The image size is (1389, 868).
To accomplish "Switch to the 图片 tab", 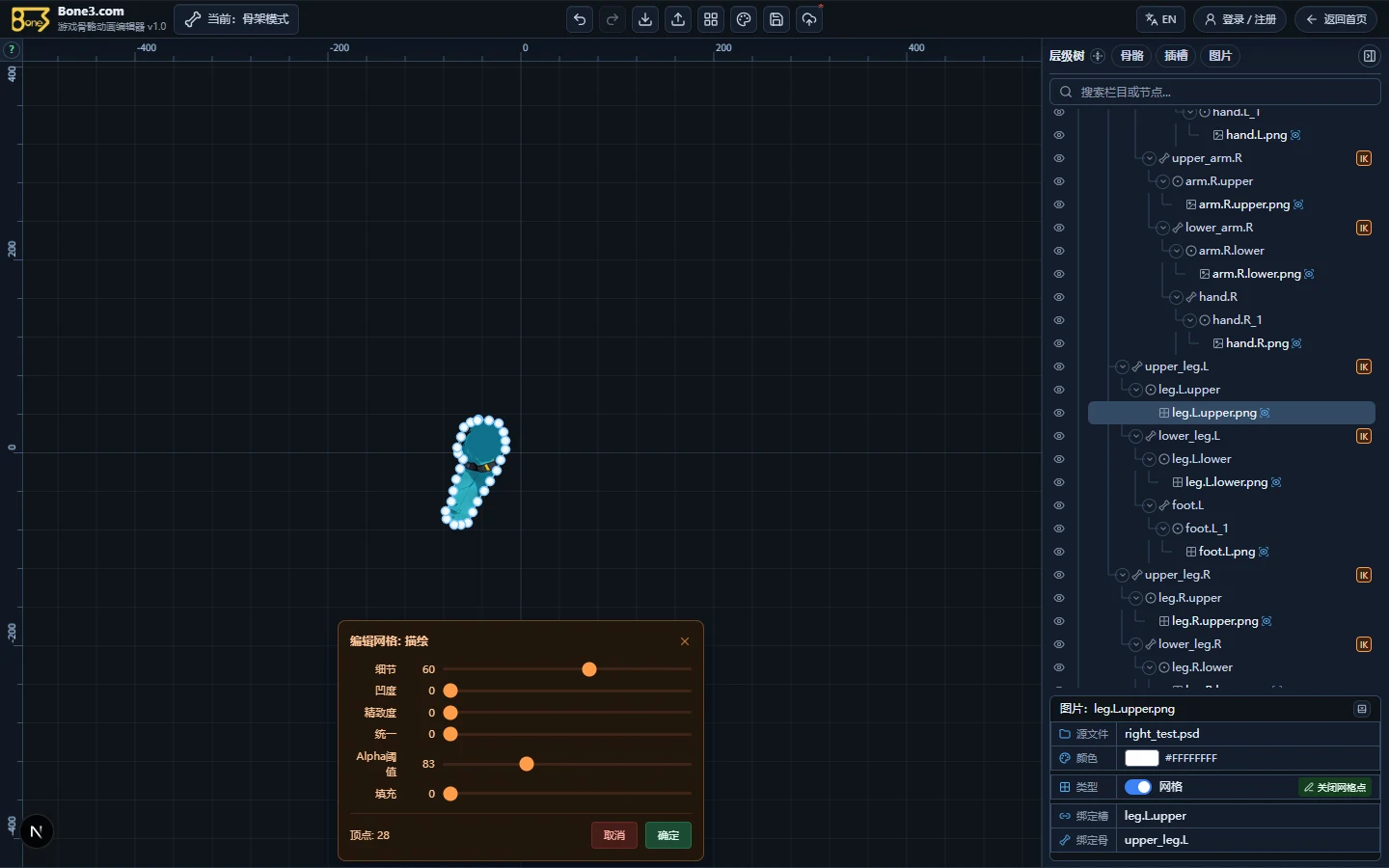I will [1220, 56].
